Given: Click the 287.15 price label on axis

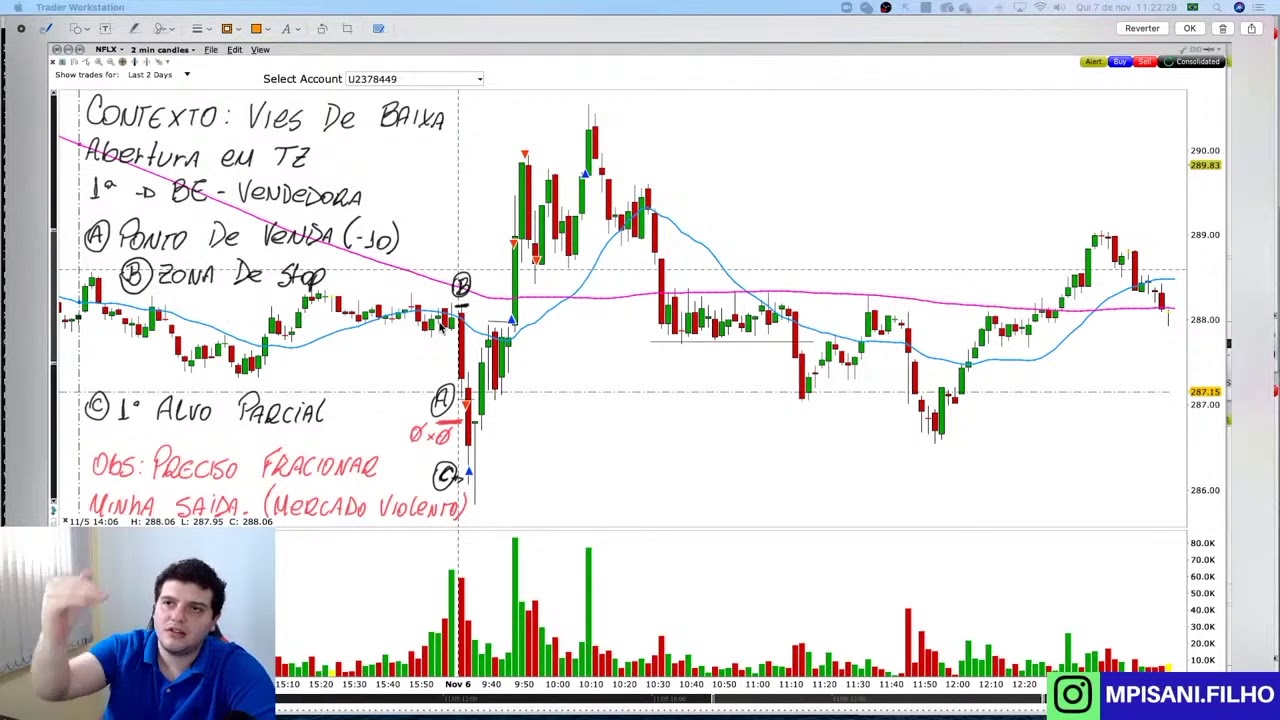Looking at the screenshot, I should (x=1205, y=392).
